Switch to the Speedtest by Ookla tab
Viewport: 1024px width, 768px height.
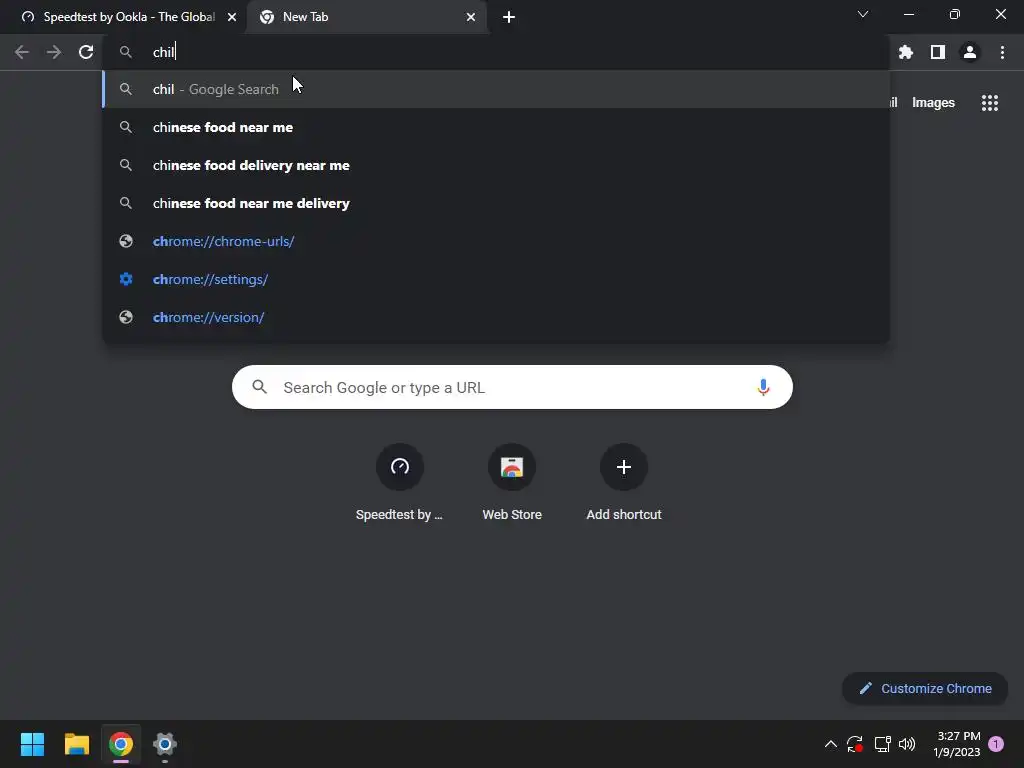click(x=124, y=17)
